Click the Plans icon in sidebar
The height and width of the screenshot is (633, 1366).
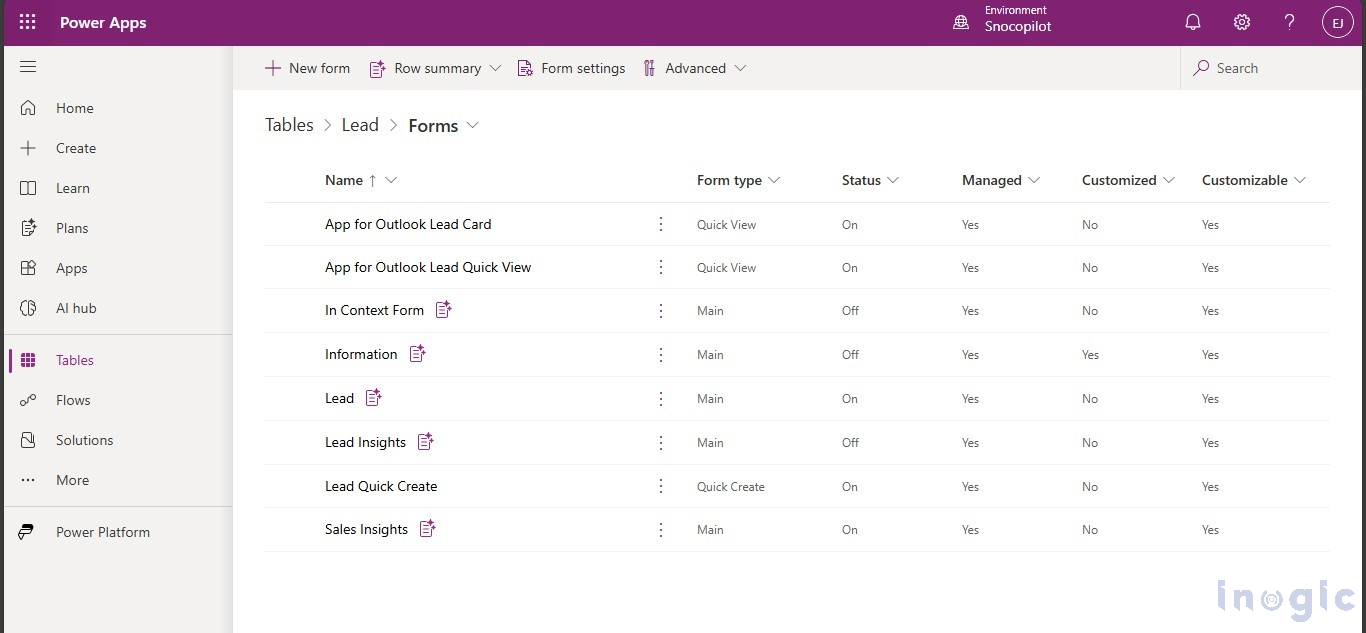click(28, 228)
